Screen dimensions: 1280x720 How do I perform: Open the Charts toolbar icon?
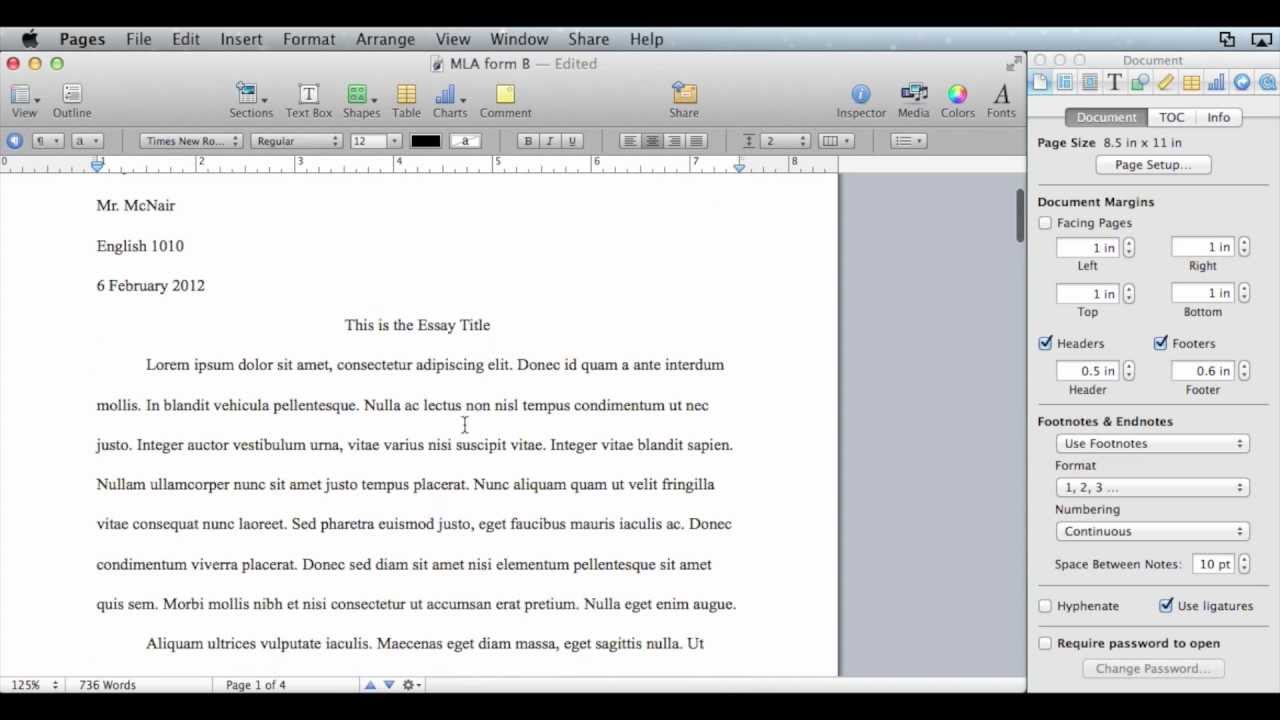coord(449,95)
